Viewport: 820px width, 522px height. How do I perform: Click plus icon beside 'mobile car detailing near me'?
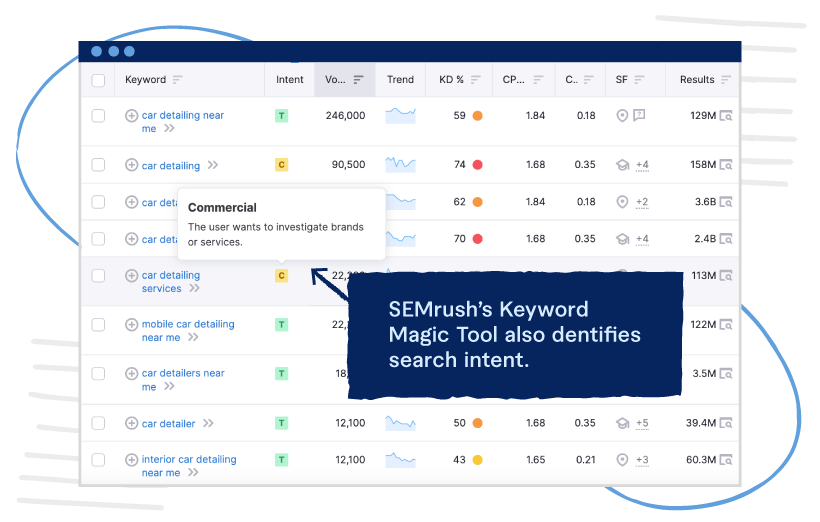pos(131,325)
